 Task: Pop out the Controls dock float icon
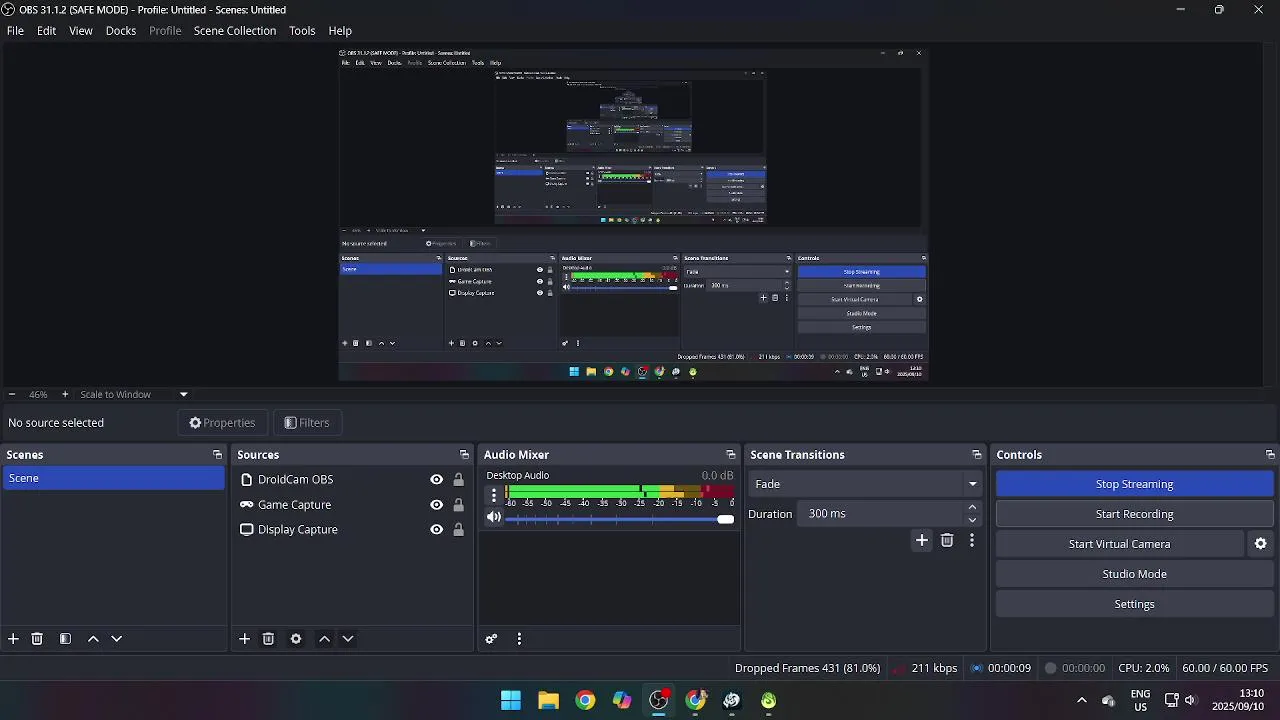click(x=1270, y=455)
